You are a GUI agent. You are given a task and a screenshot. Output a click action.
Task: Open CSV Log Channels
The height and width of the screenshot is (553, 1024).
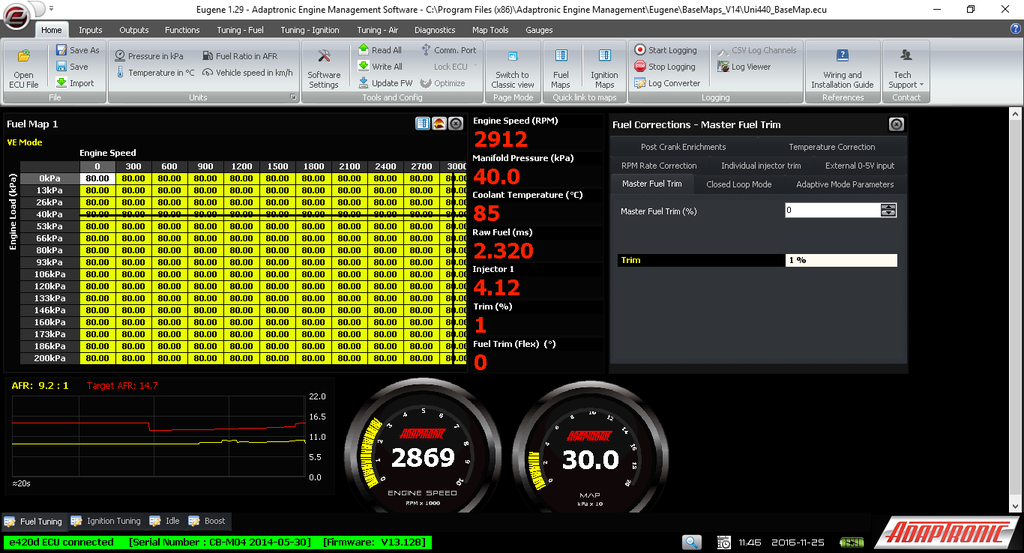point(756,50)
